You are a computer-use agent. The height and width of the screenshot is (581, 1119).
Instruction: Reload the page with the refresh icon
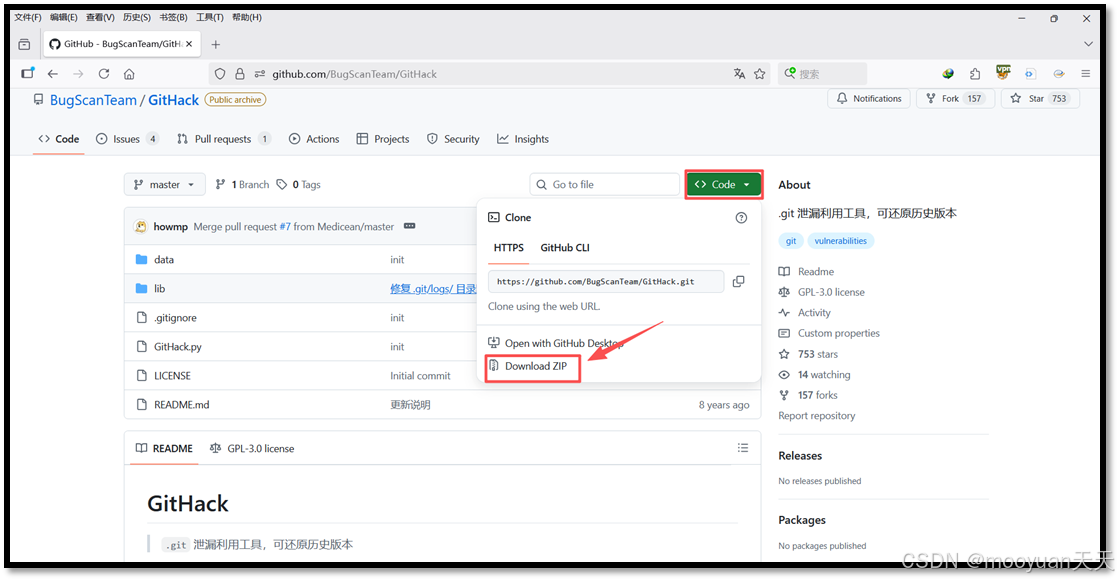pyautogui.click(x=103, y=74)
